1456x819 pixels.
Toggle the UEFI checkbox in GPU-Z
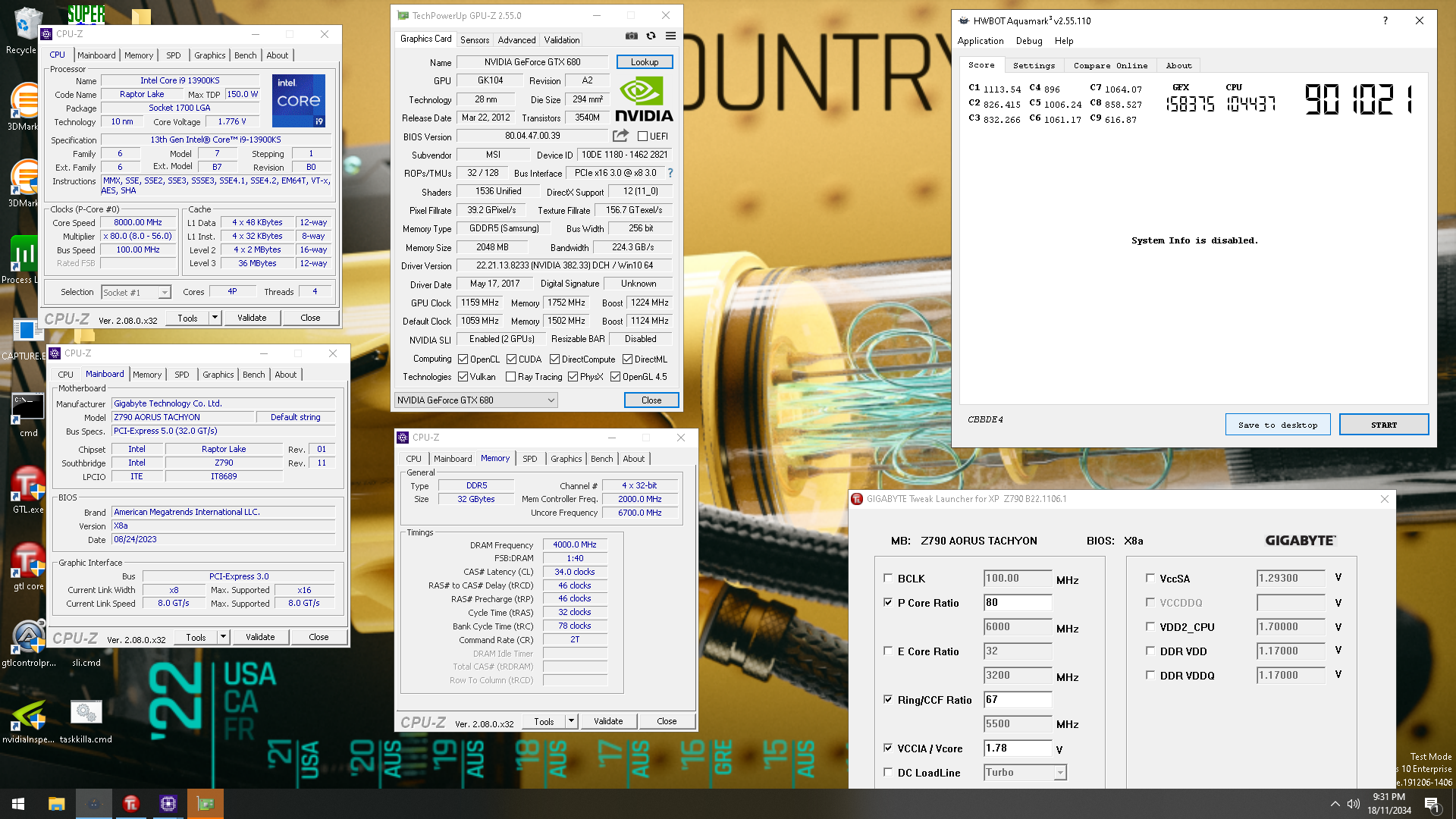[642, 136]
